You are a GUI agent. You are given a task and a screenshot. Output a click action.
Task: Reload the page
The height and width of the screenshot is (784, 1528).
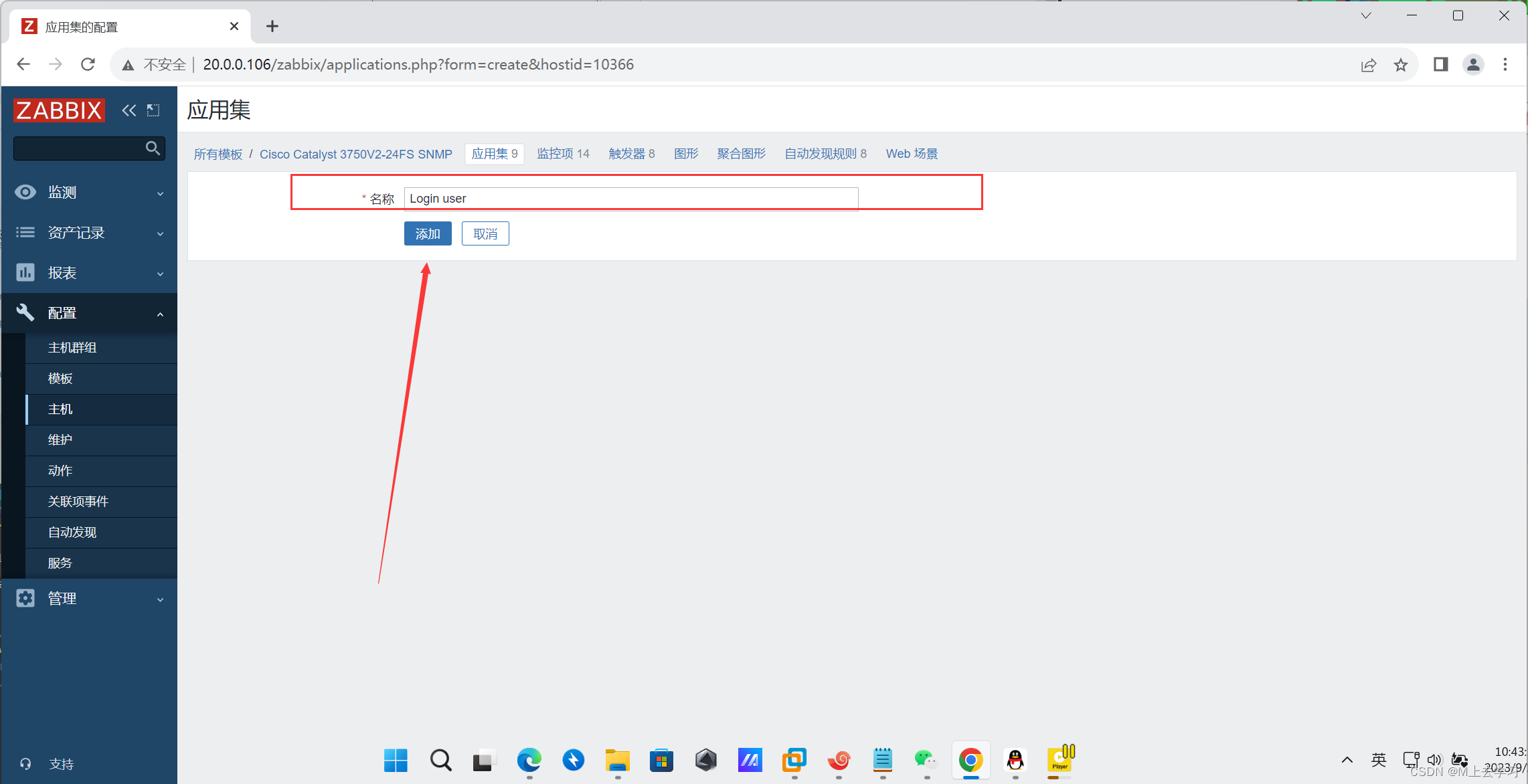coord(88,64)
